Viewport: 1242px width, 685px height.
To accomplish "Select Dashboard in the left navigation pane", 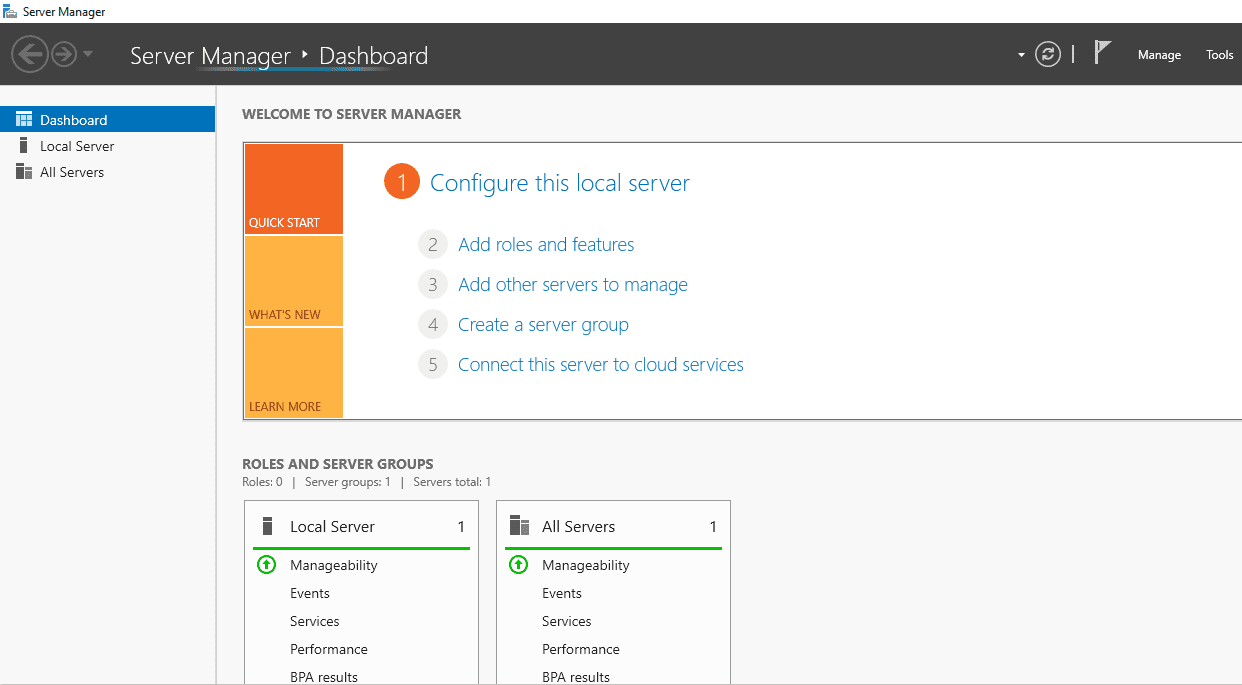I will click(73, 120).
